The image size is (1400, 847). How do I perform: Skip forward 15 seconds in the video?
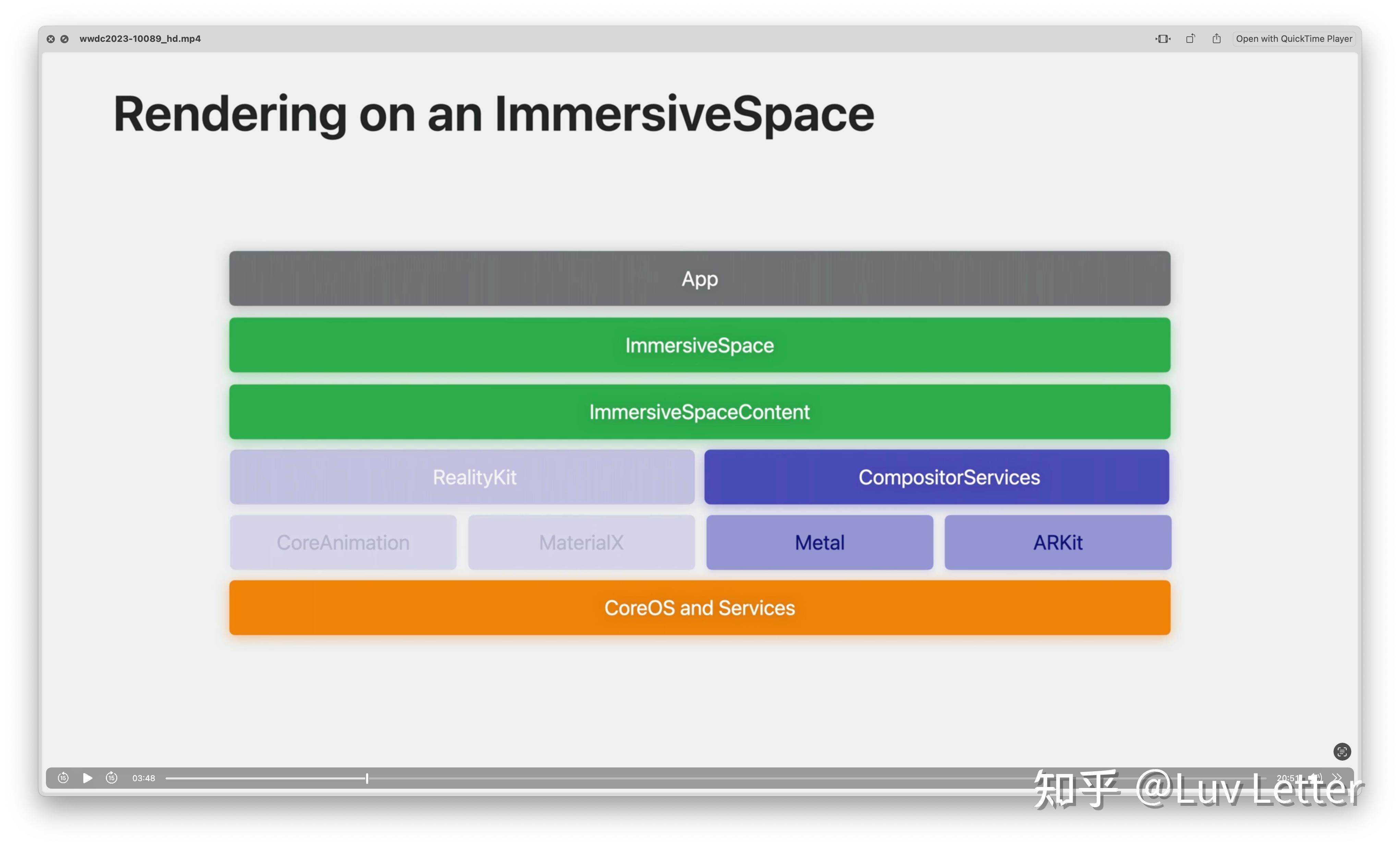[111, 778]
